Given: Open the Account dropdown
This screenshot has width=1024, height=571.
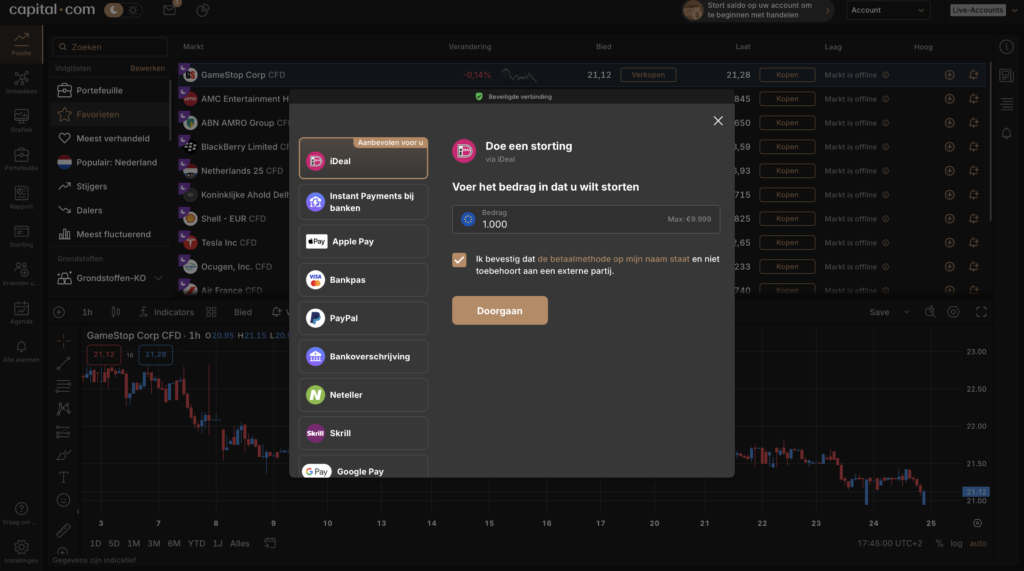Looking at the screenshot, I should pyautogui.click(x=888, y=10).
